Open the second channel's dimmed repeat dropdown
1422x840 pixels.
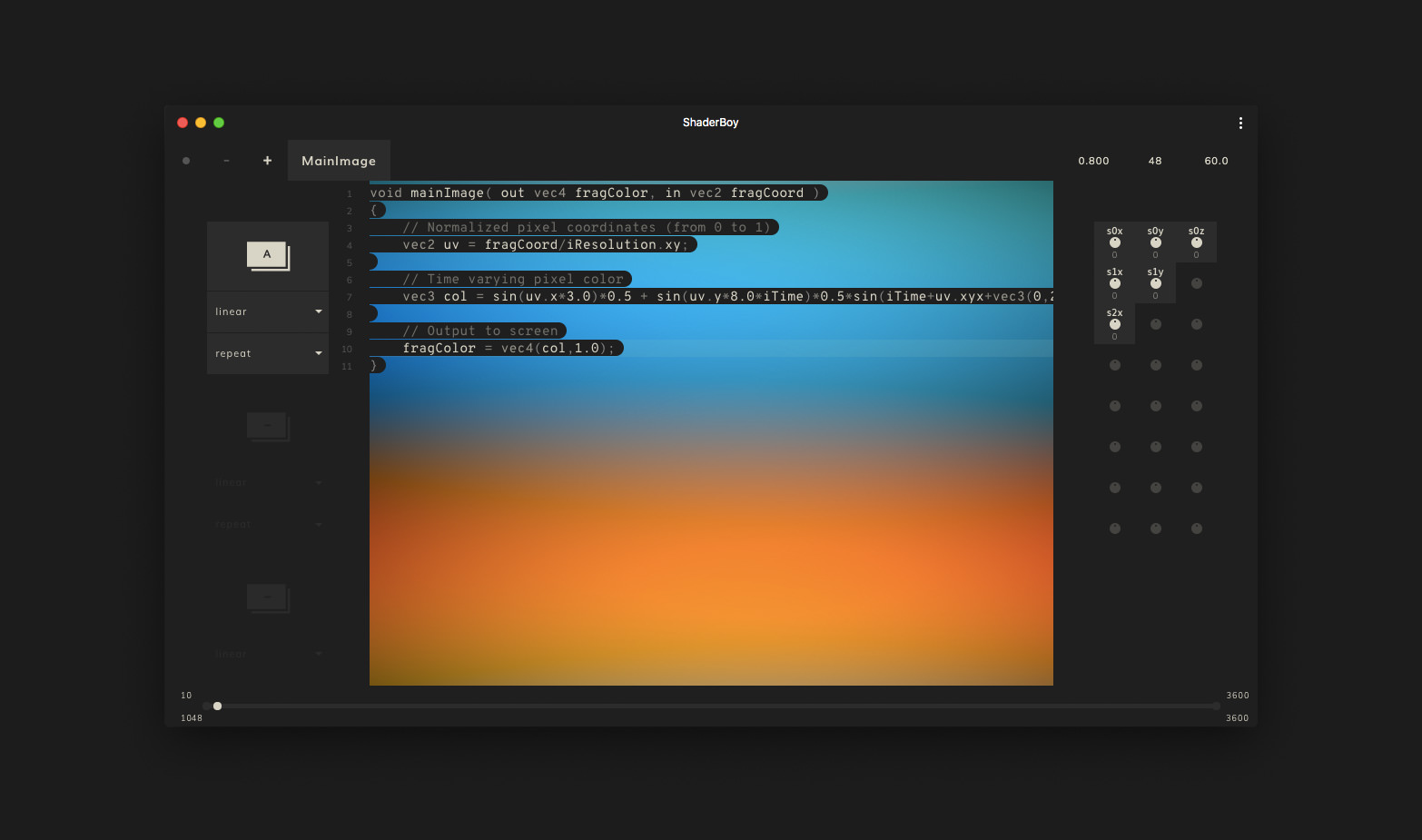pos(268,524)
